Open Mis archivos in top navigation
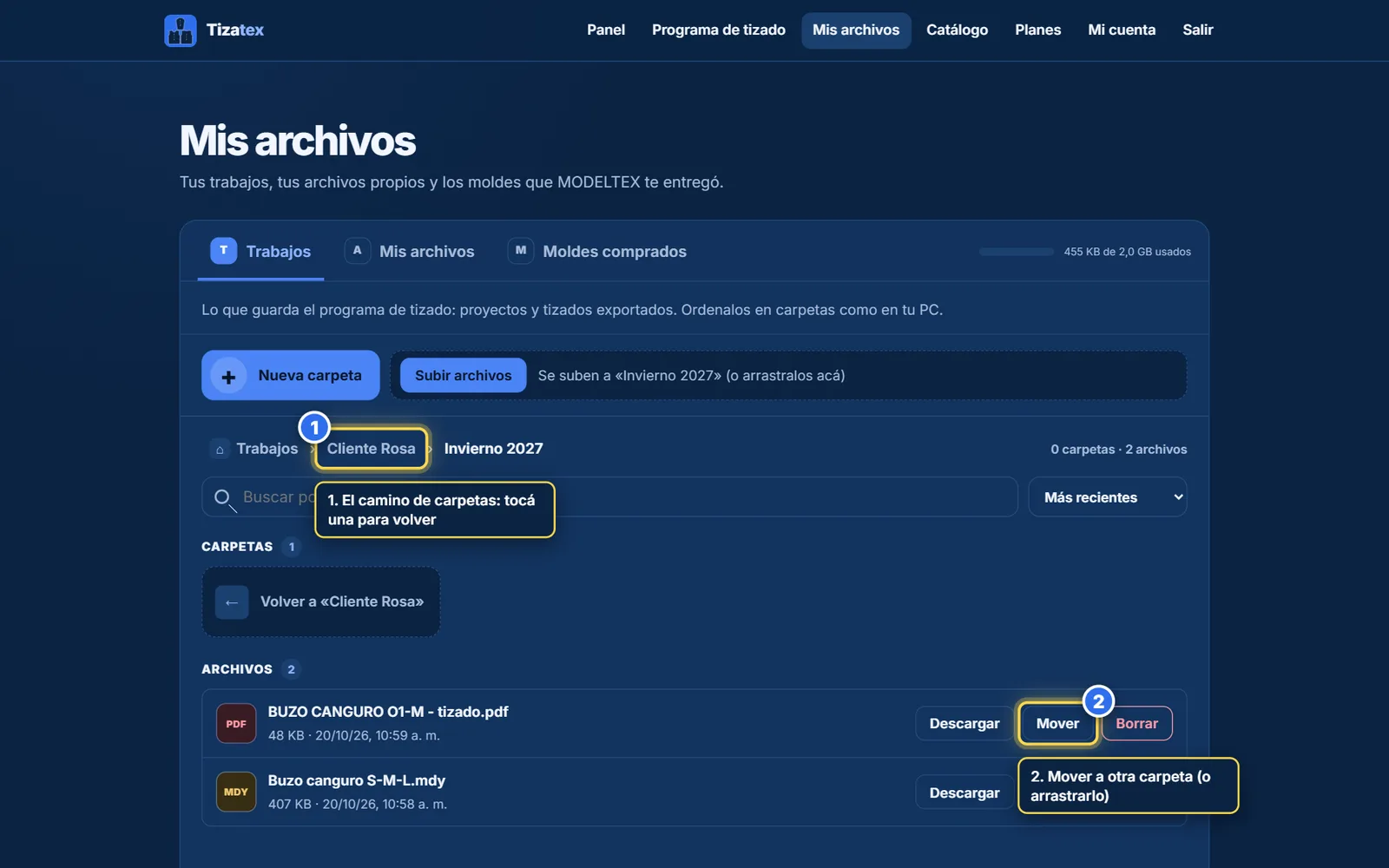The height and width of the screenshot is (868, 1389). [856, 30]
